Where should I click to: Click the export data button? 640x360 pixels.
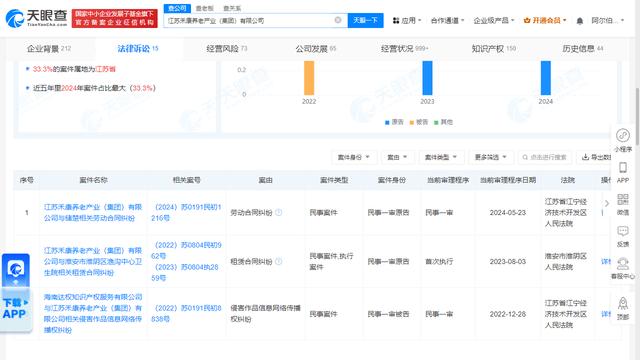coord(596,157)
